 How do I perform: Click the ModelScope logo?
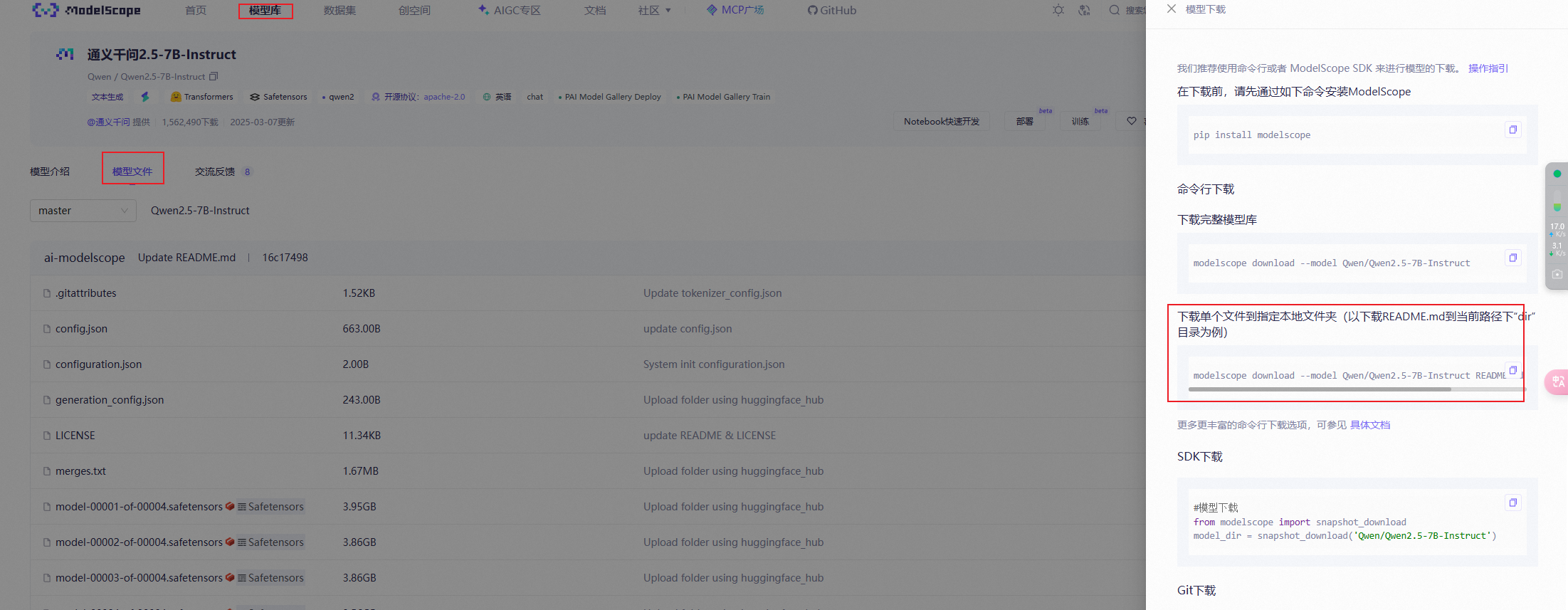point(86,10)
